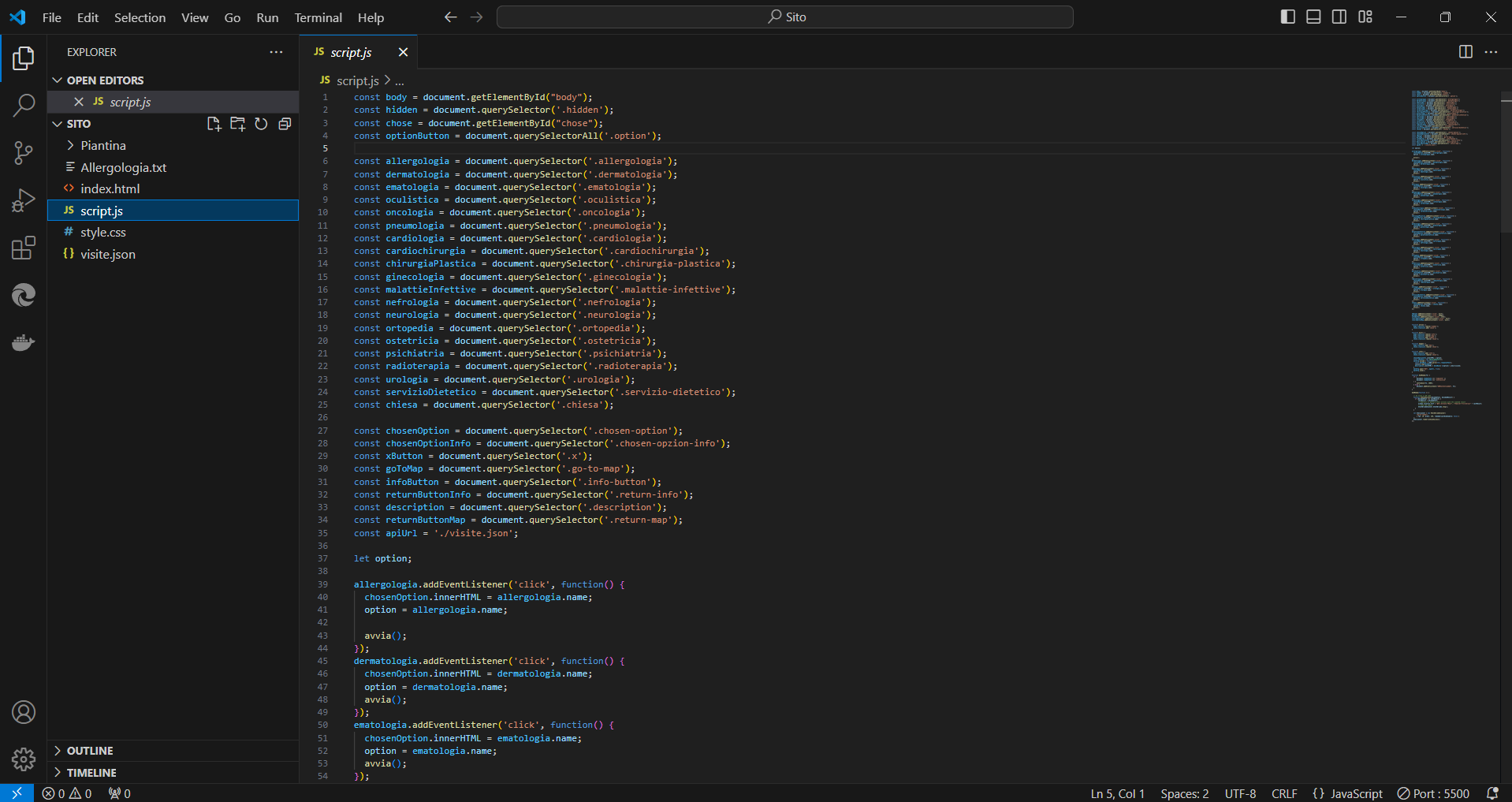Go back in navigation history
This screenshot has width=1512, height=802.
tap(450, 17)
